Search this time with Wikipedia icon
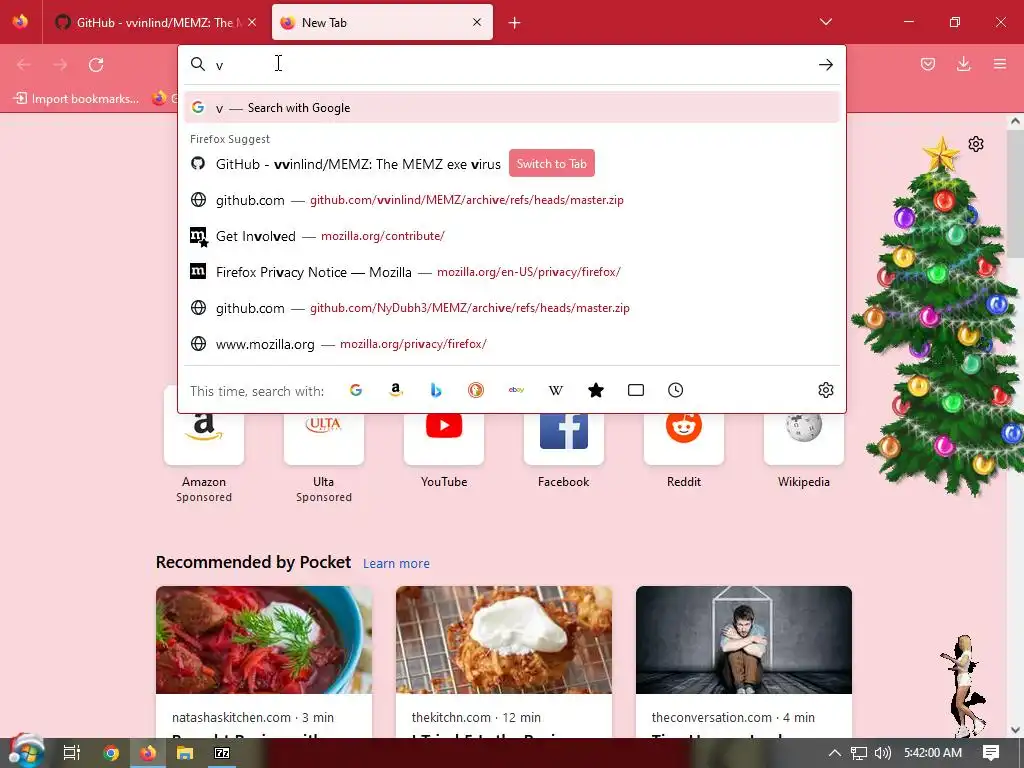 [x=556, y=391]
